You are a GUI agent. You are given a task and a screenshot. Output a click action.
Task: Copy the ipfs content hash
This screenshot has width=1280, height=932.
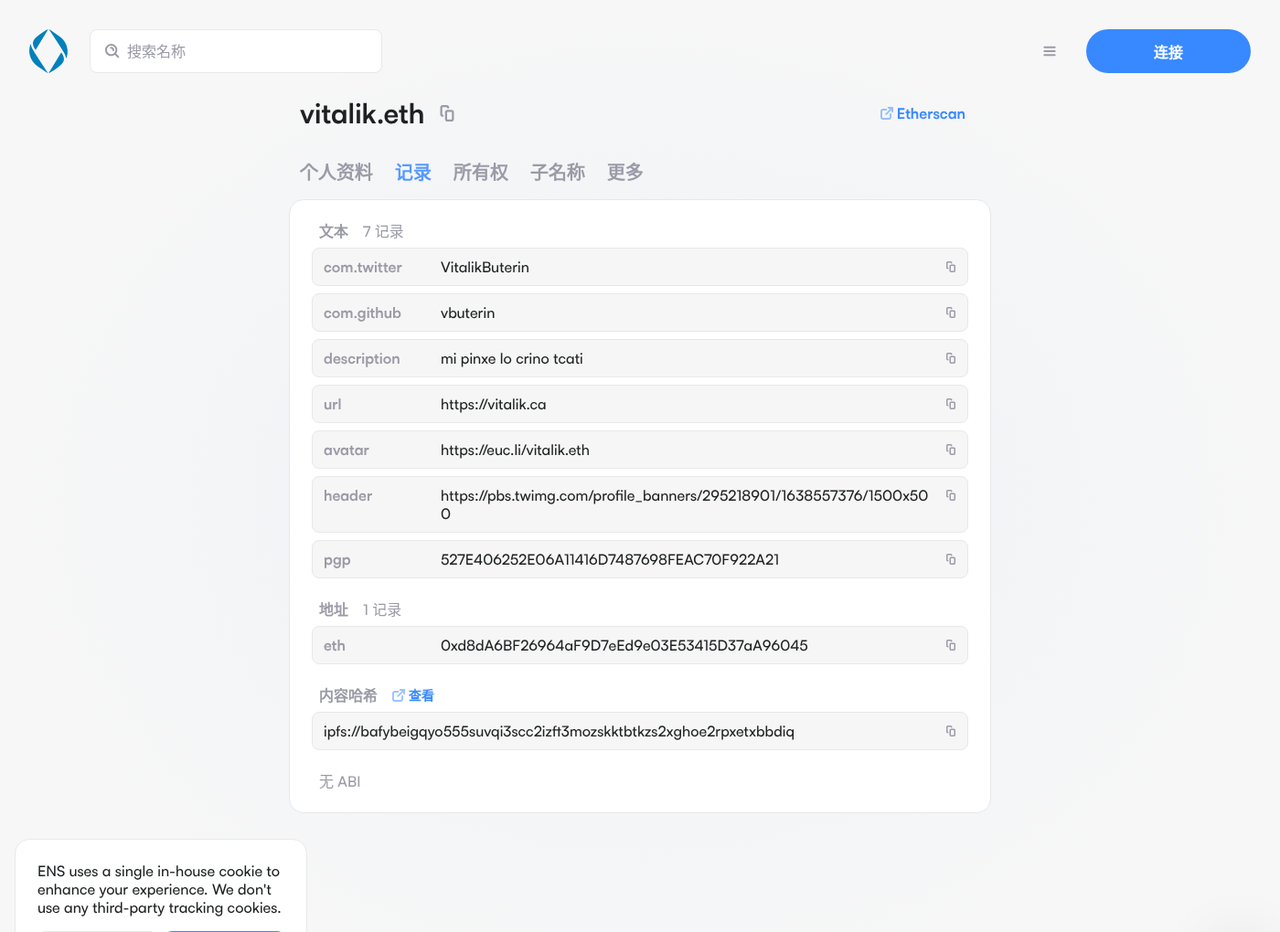[x=951, y=731]
